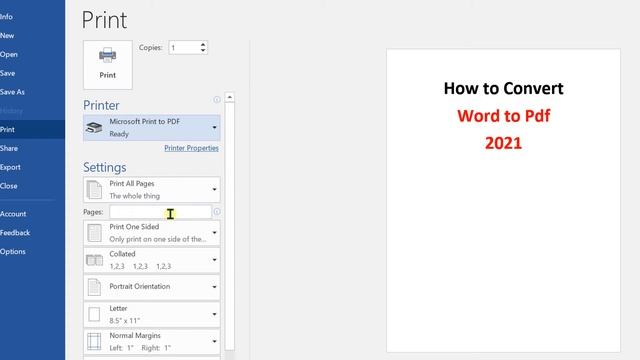The width and height of the screenshot is (640, 360).
Task: Click the one-sided page icon
Action: tap(94, 233)
